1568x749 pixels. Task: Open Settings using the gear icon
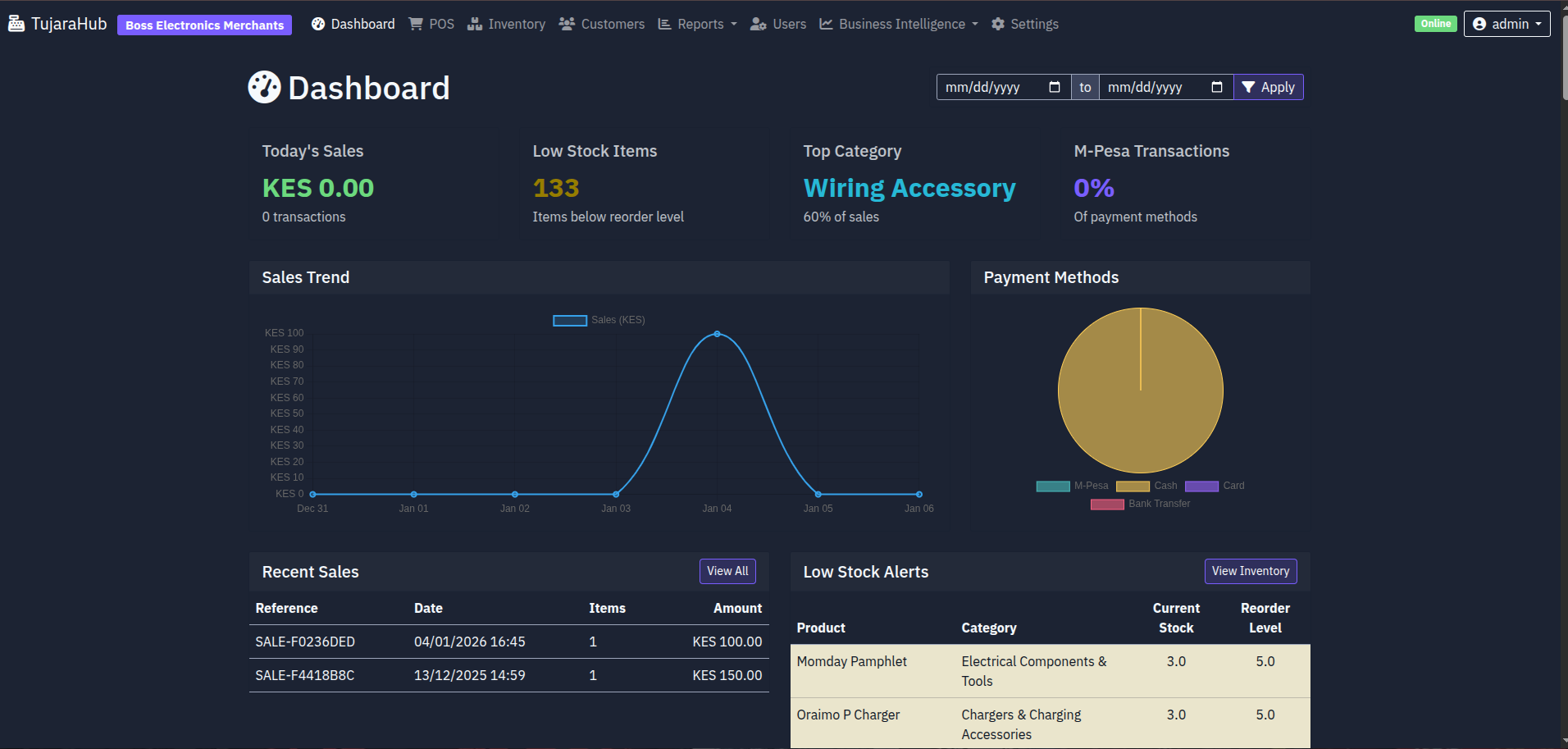coord(997,24)
